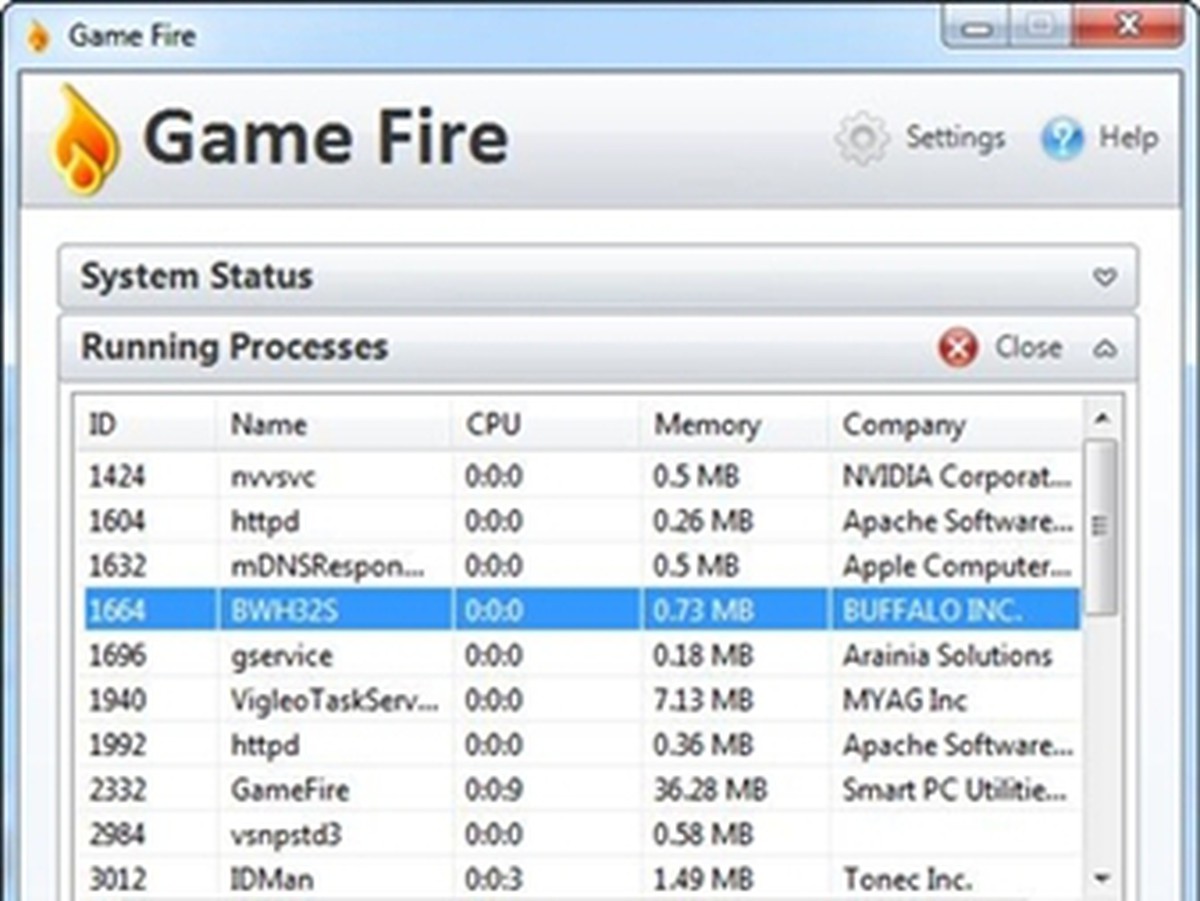Click process ID 1424
The height and width of the screenshot is (901, 1200).
click(x=117, y=477)
